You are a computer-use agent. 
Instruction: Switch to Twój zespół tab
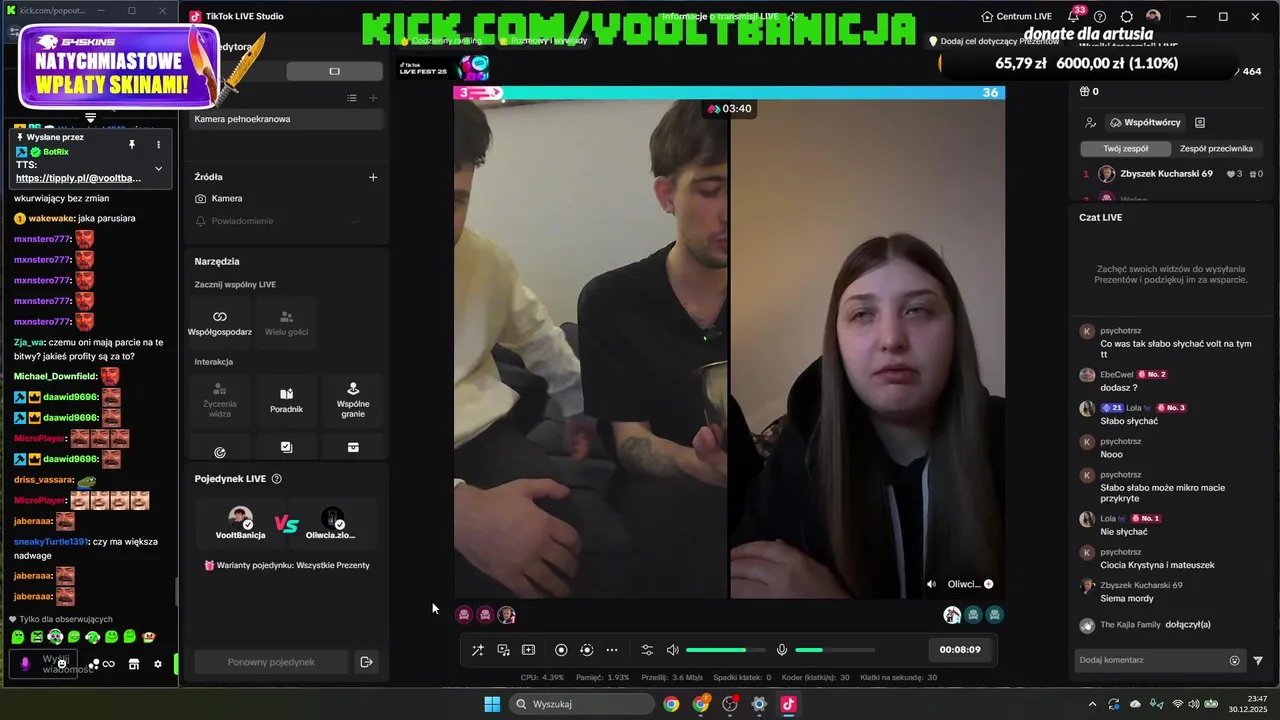pyautogui.click(x=1125, y=148)
